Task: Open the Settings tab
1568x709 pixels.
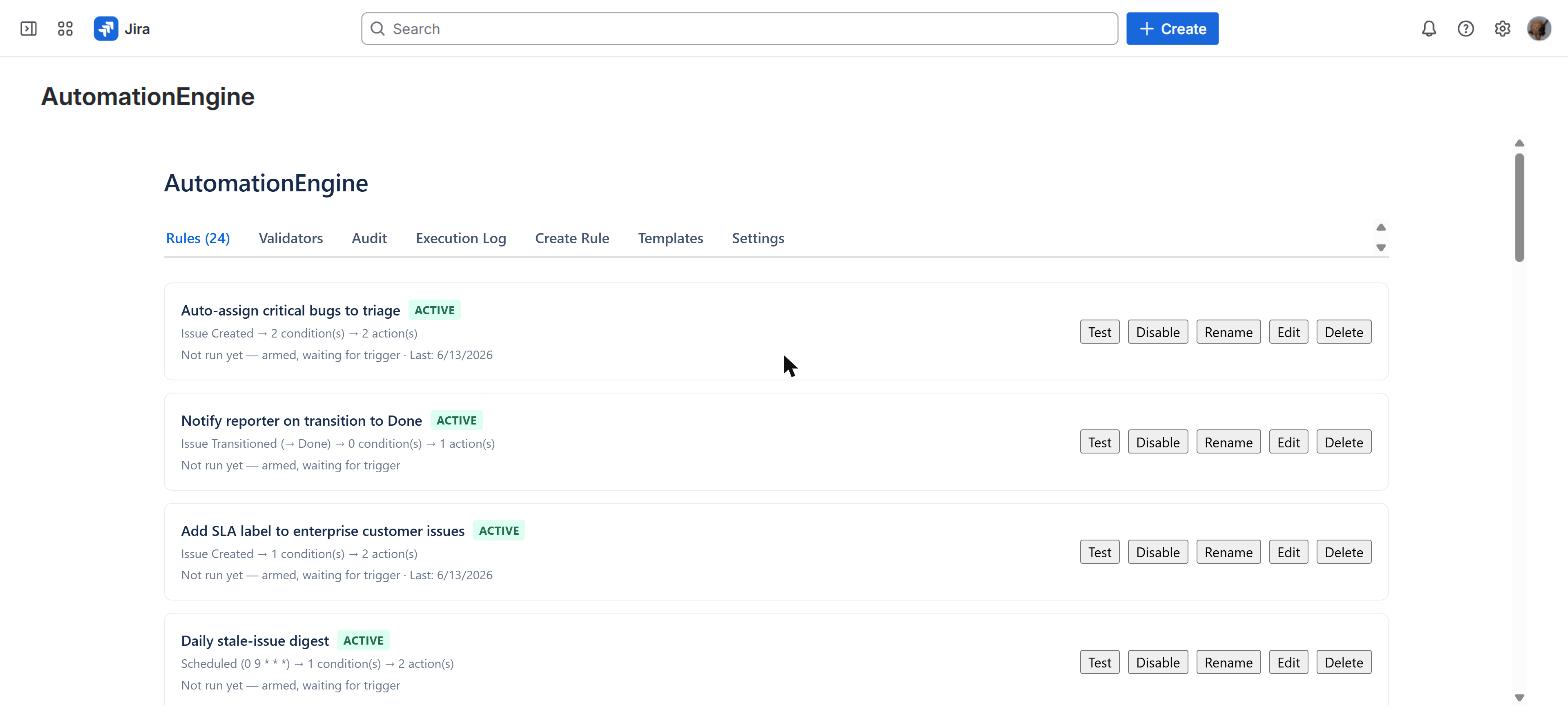Action: pyautogui.click(x=758, y=238)
